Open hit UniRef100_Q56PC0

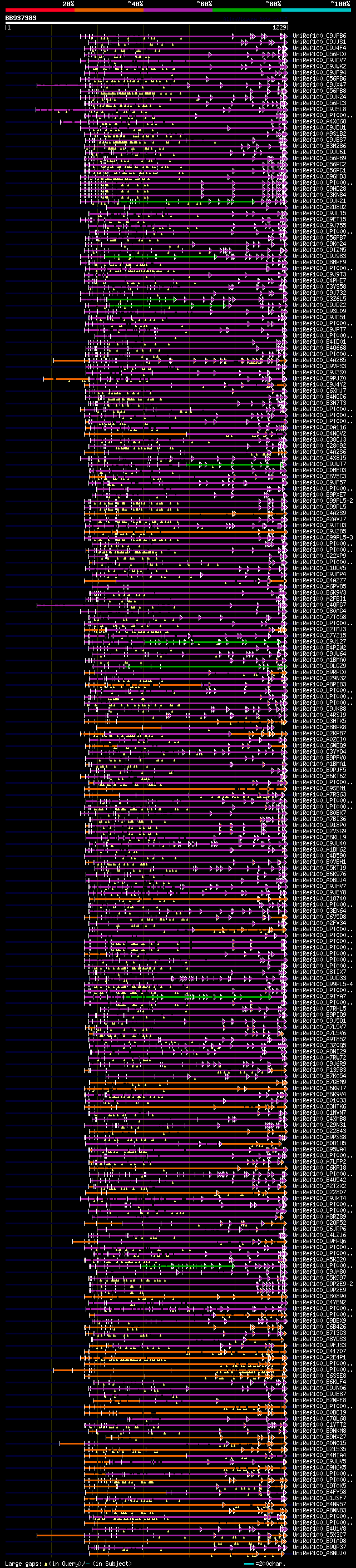(x=319, y=54)
